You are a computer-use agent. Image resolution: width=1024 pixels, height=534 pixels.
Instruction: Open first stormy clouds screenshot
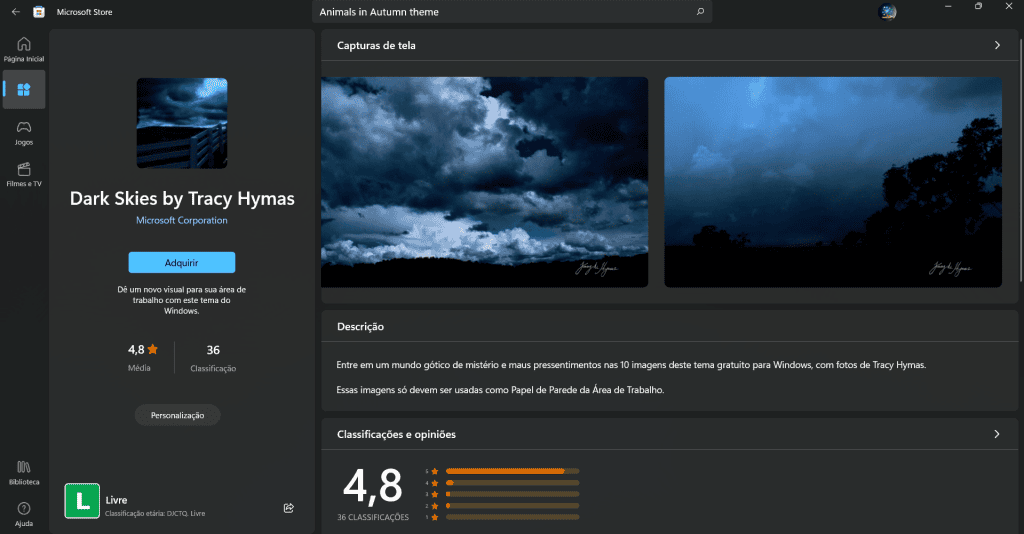(x=485, y=182)
